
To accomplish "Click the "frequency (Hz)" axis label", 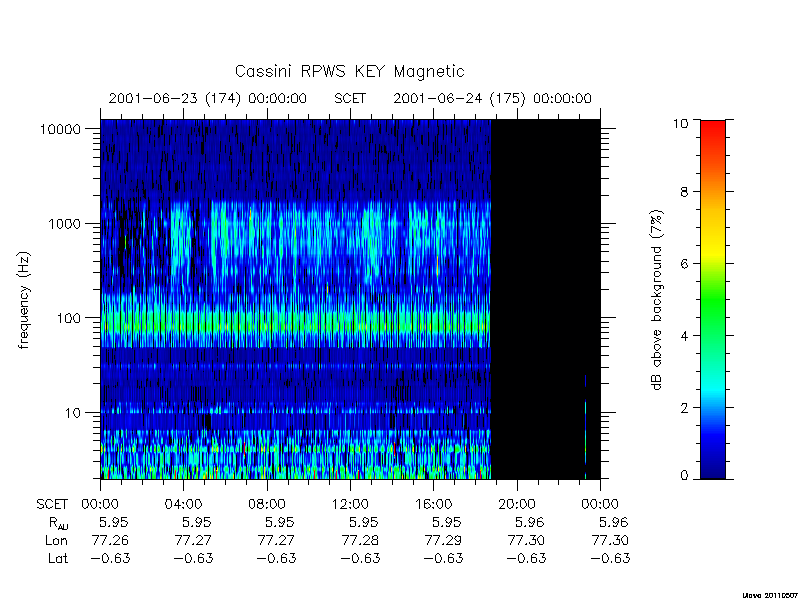I will (x=24, y=301).
